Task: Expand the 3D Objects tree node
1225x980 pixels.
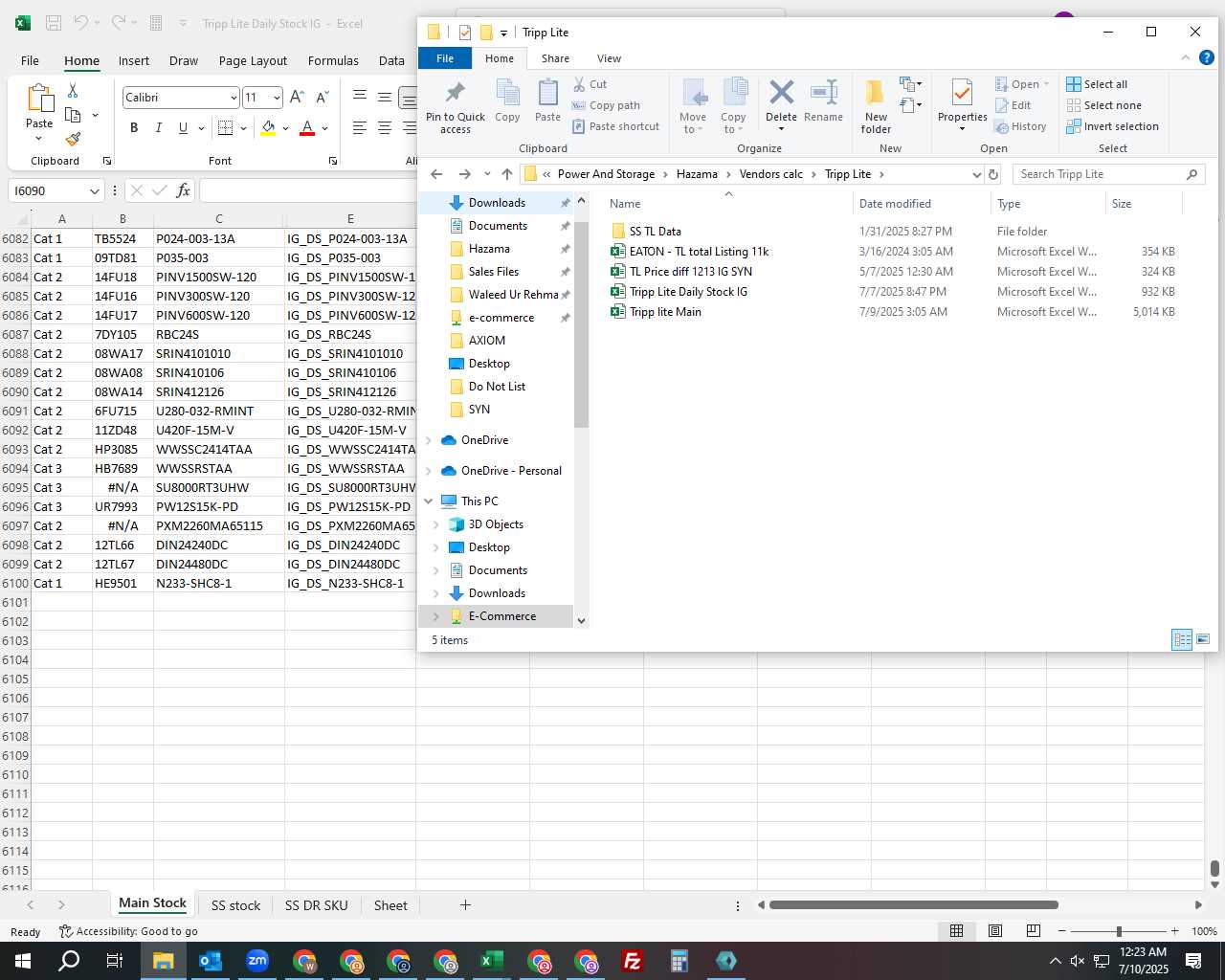Action: tap(436, 524)
